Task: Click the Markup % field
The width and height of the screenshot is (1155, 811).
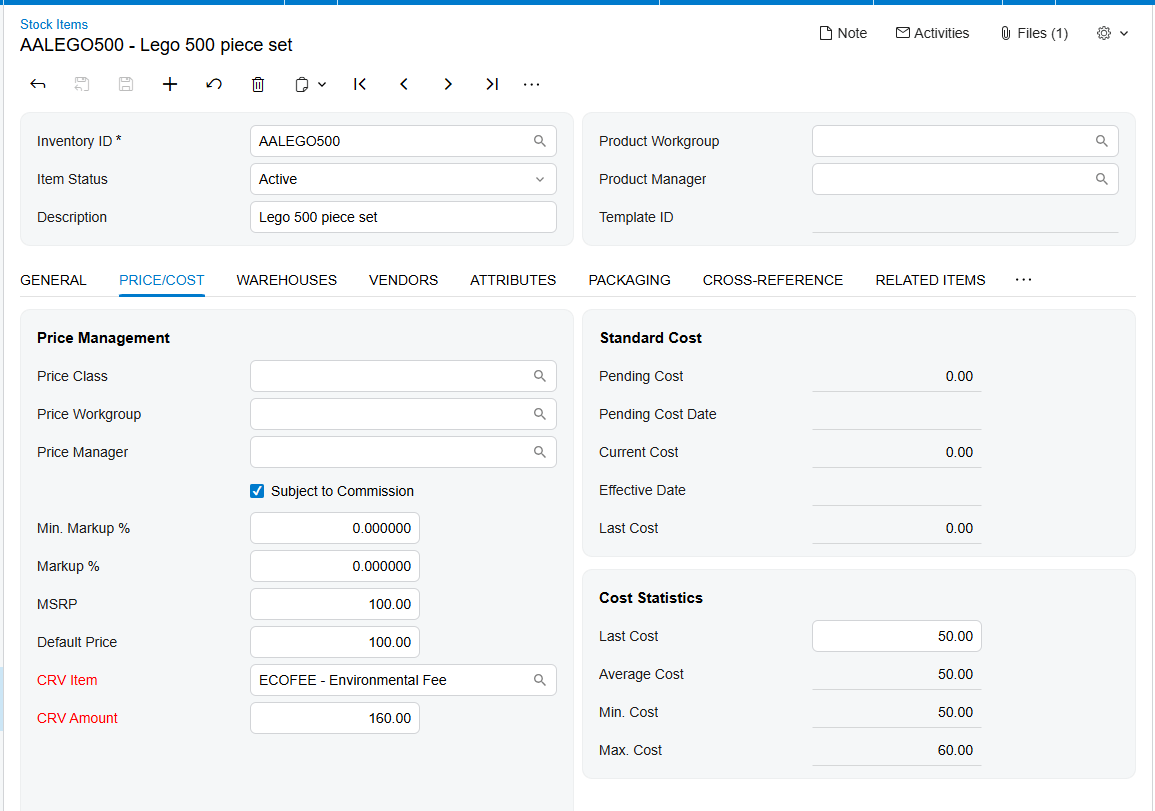Action: pos(335,566)
